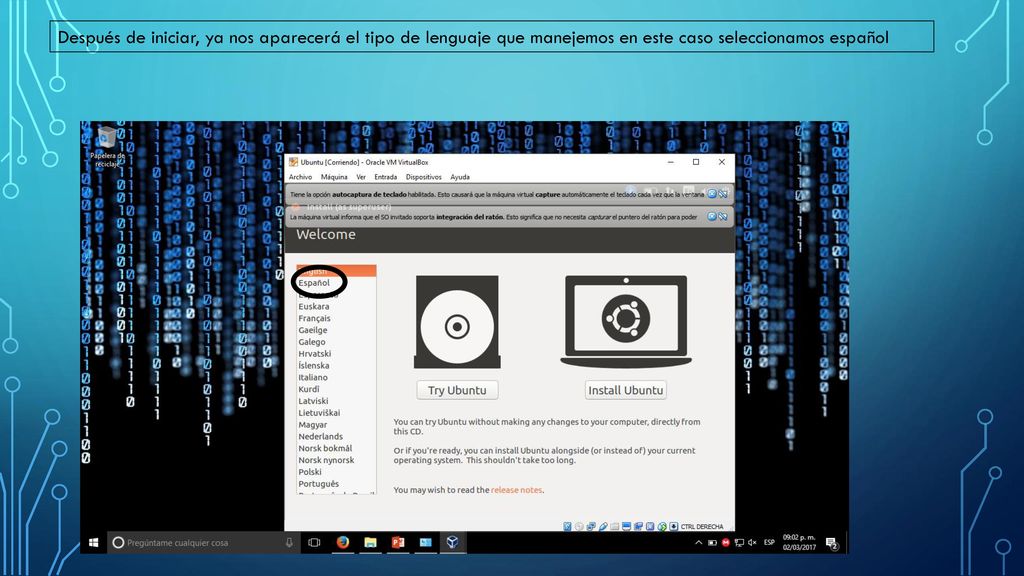Screen dimensions: 1024x576
Task: Suppress future integración del ratón messages icon
Action: click(x=723, y=216)
